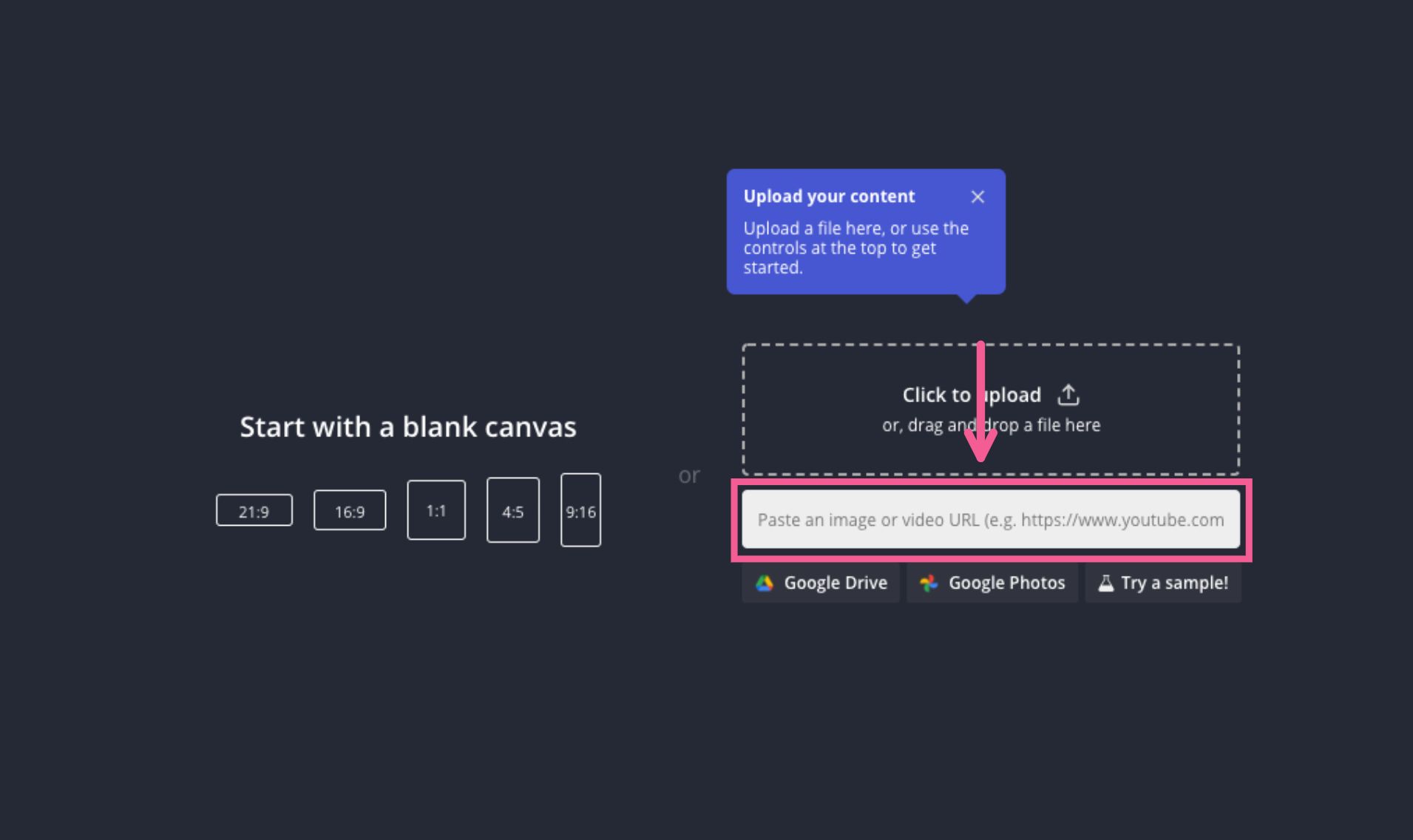Screen dimensions: 1413x840
Task: Pick the 1:1 square canvas
Action: 436,510
